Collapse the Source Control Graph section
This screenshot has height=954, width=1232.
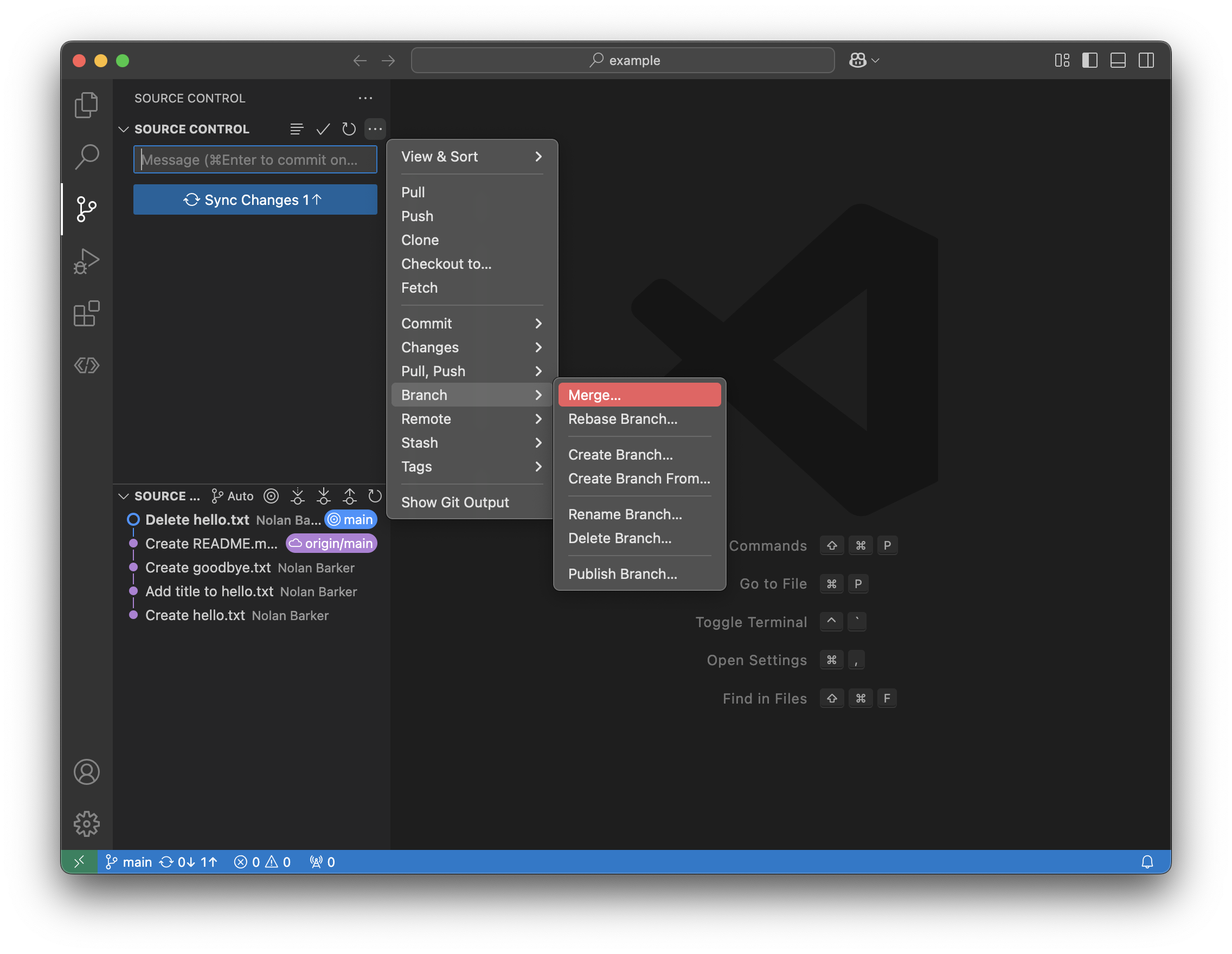pyautogui.click(x=124, y=496)
